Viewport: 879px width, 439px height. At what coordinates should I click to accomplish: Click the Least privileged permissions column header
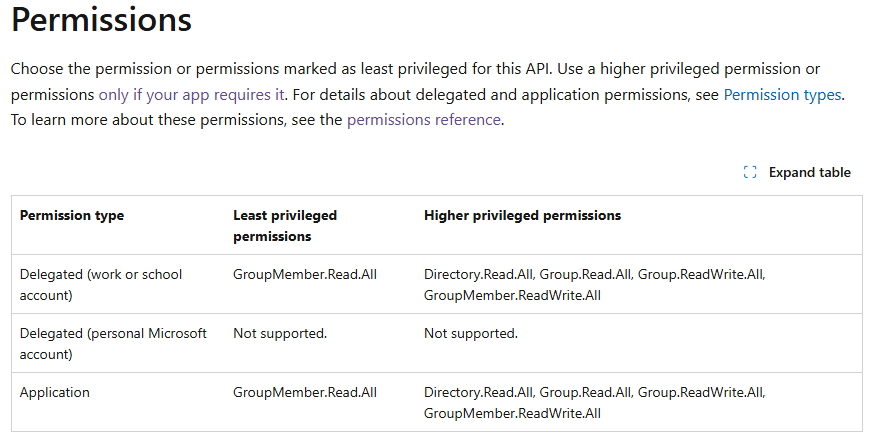[285, 226]
